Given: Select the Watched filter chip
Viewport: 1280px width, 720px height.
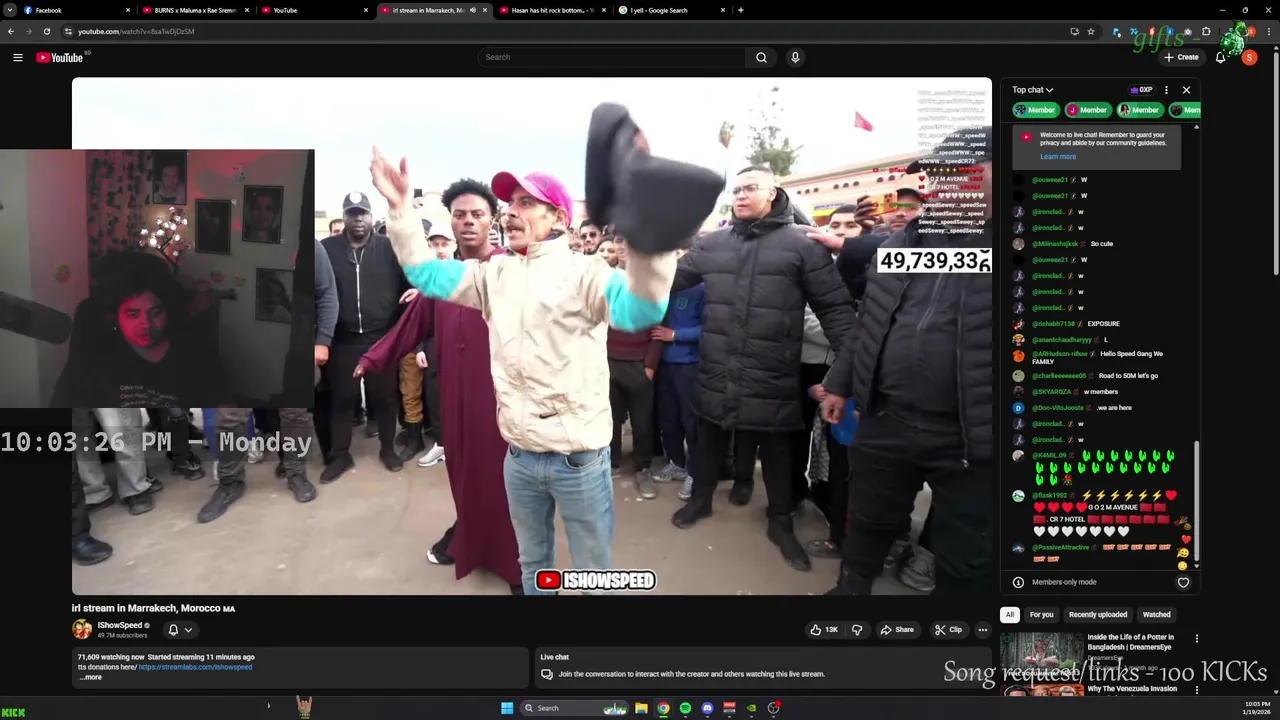Looking at the screenshot, I should click(1156, 615).
